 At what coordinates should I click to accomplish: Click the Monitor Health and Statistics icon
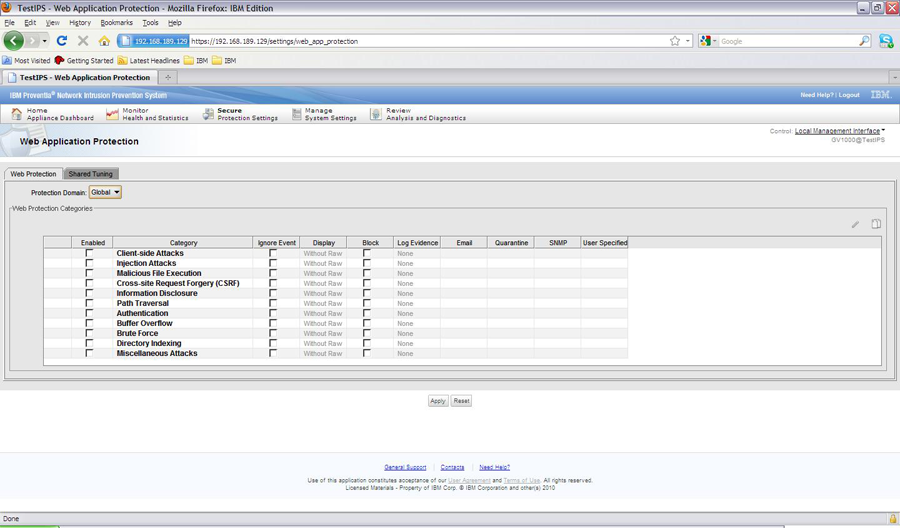coord(112,114)
